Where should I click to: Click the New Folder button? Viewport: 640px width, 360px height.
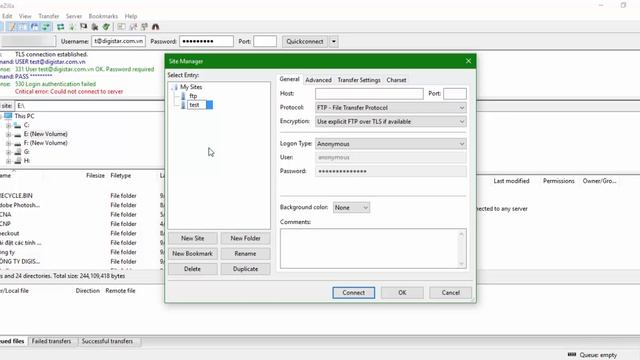245,238
